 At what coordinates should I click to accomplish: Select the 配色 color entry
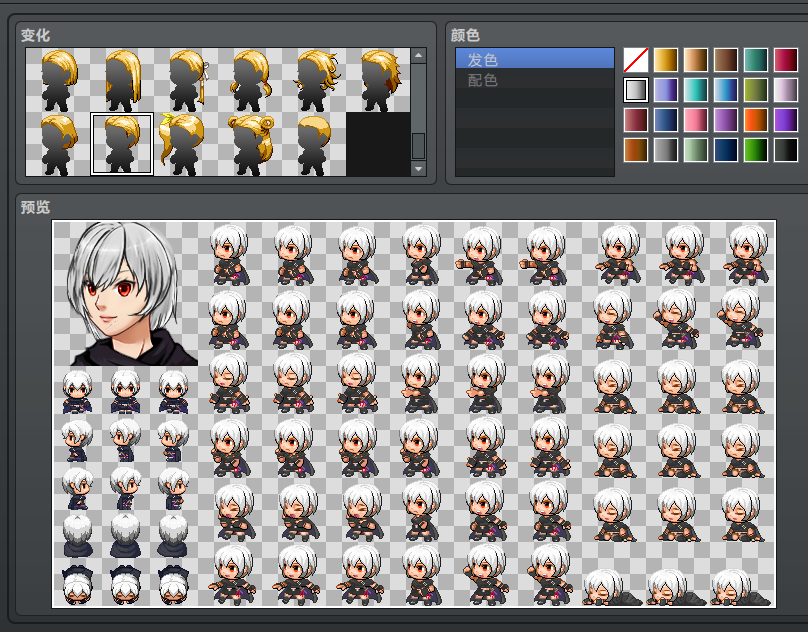534,78
